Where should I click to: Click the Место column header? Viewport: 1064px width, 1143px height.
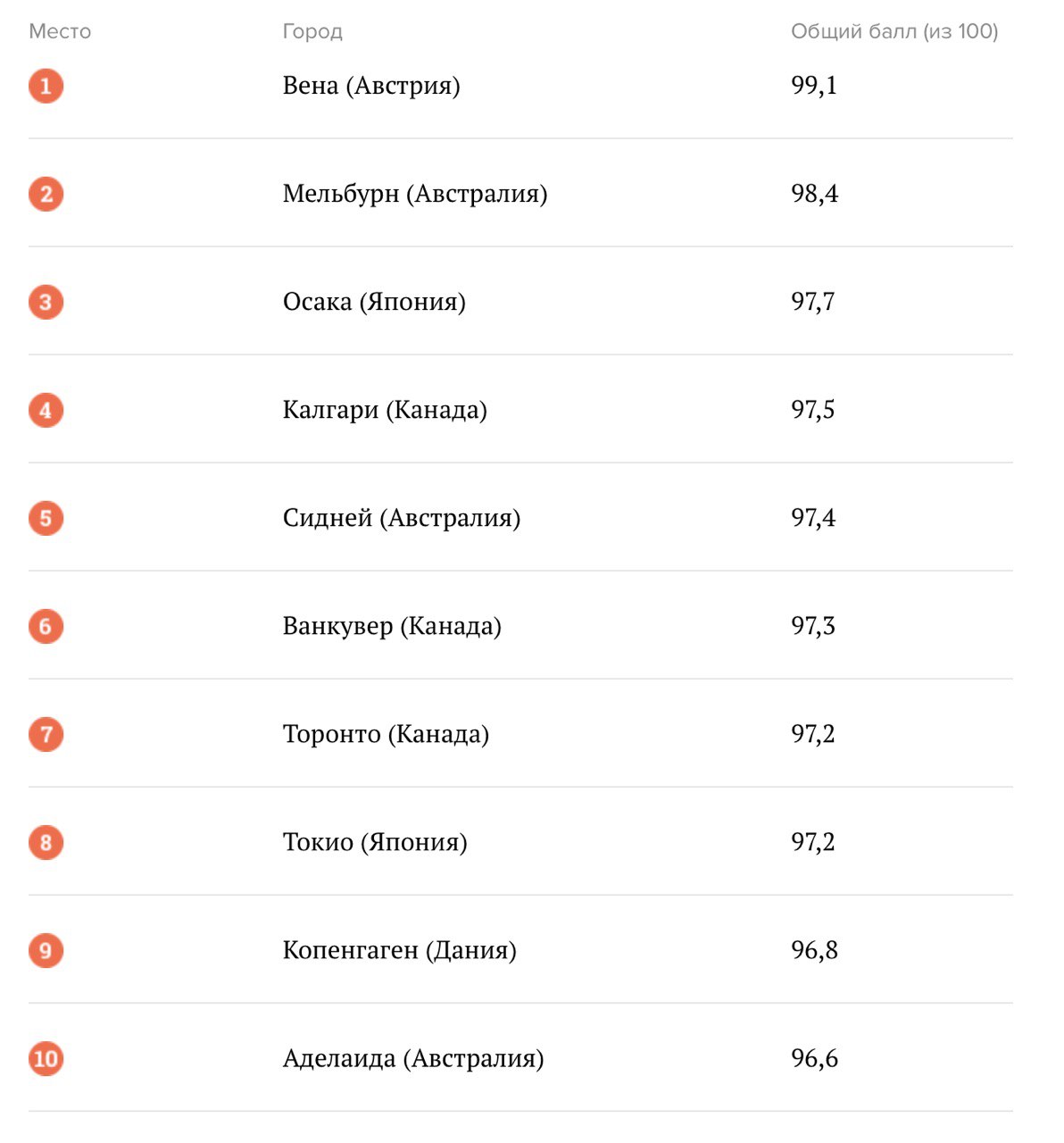point(60,31)
